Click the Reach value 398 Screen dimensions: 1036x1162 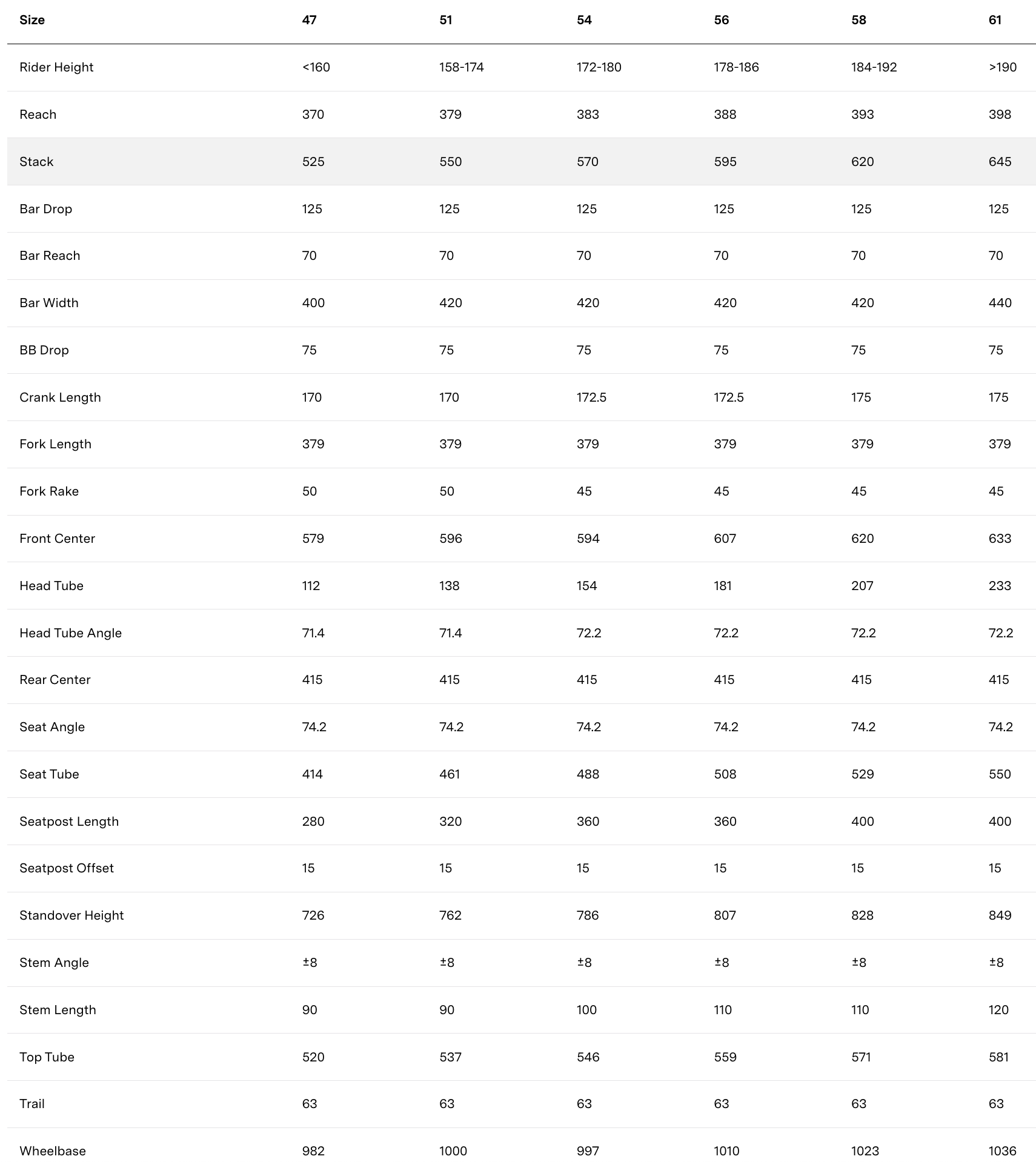click(x=1000, y=115)
